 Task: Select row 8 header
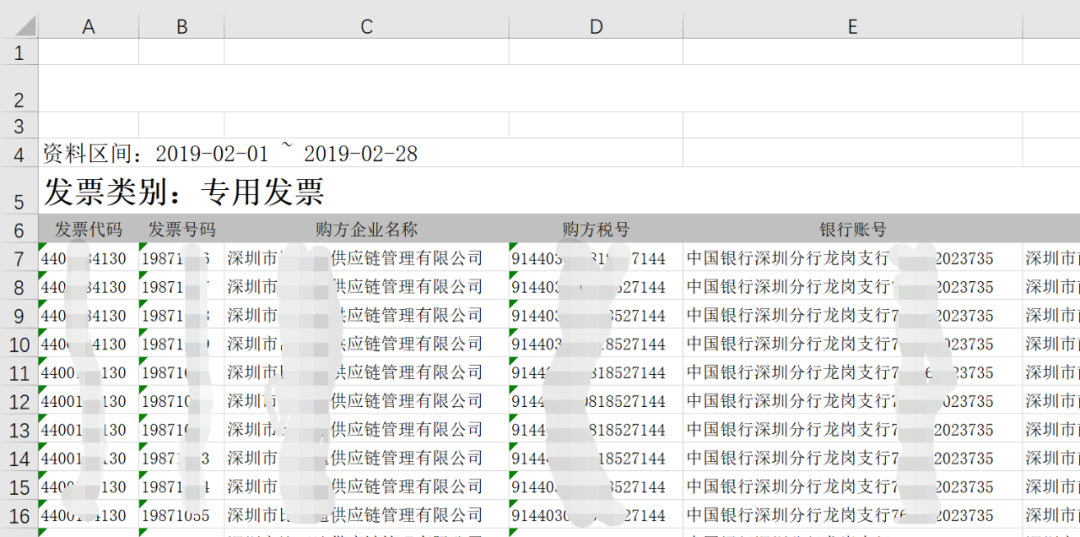coord(19,286)
